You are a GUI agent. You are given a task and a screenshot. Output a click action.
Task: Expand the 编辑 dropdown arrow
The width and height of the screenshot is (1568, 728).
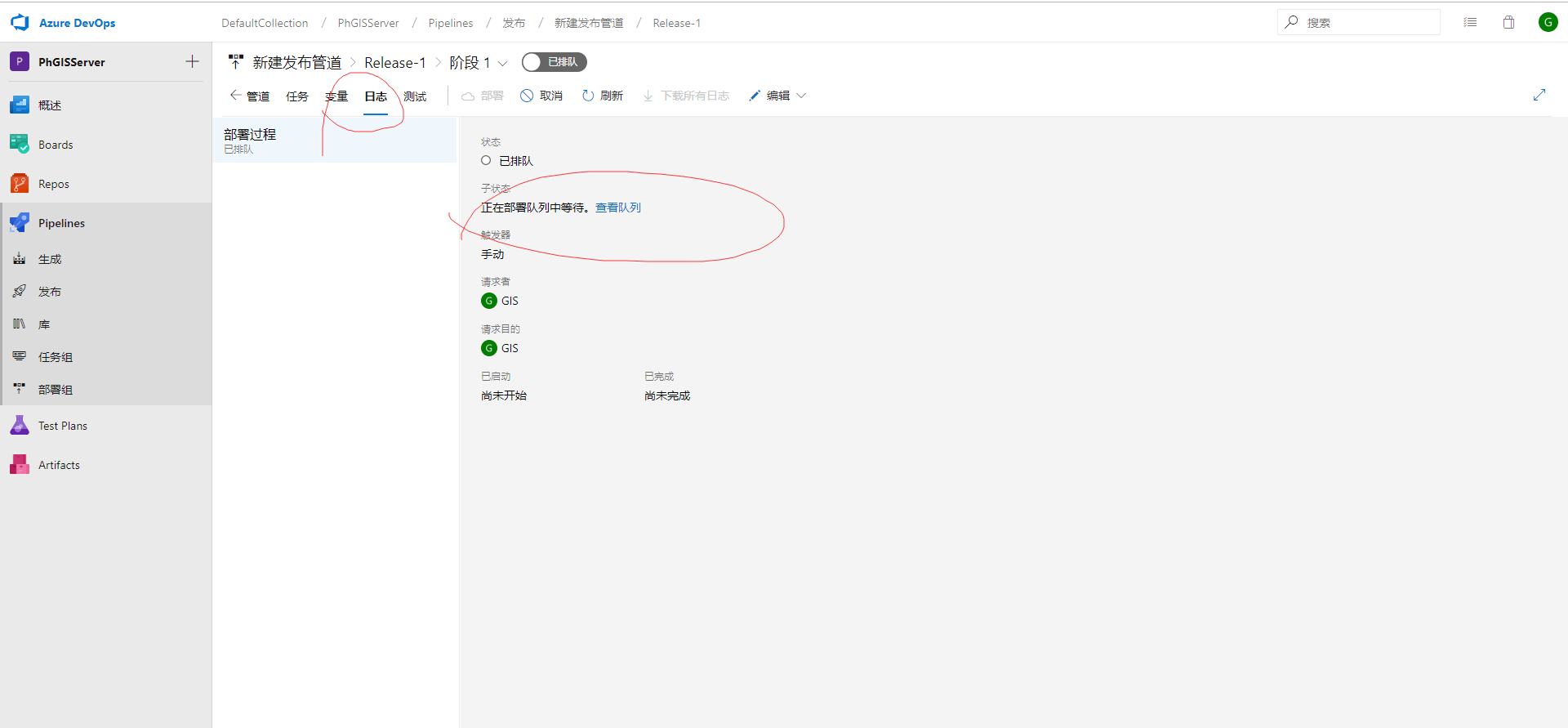[x=801, y=96]
